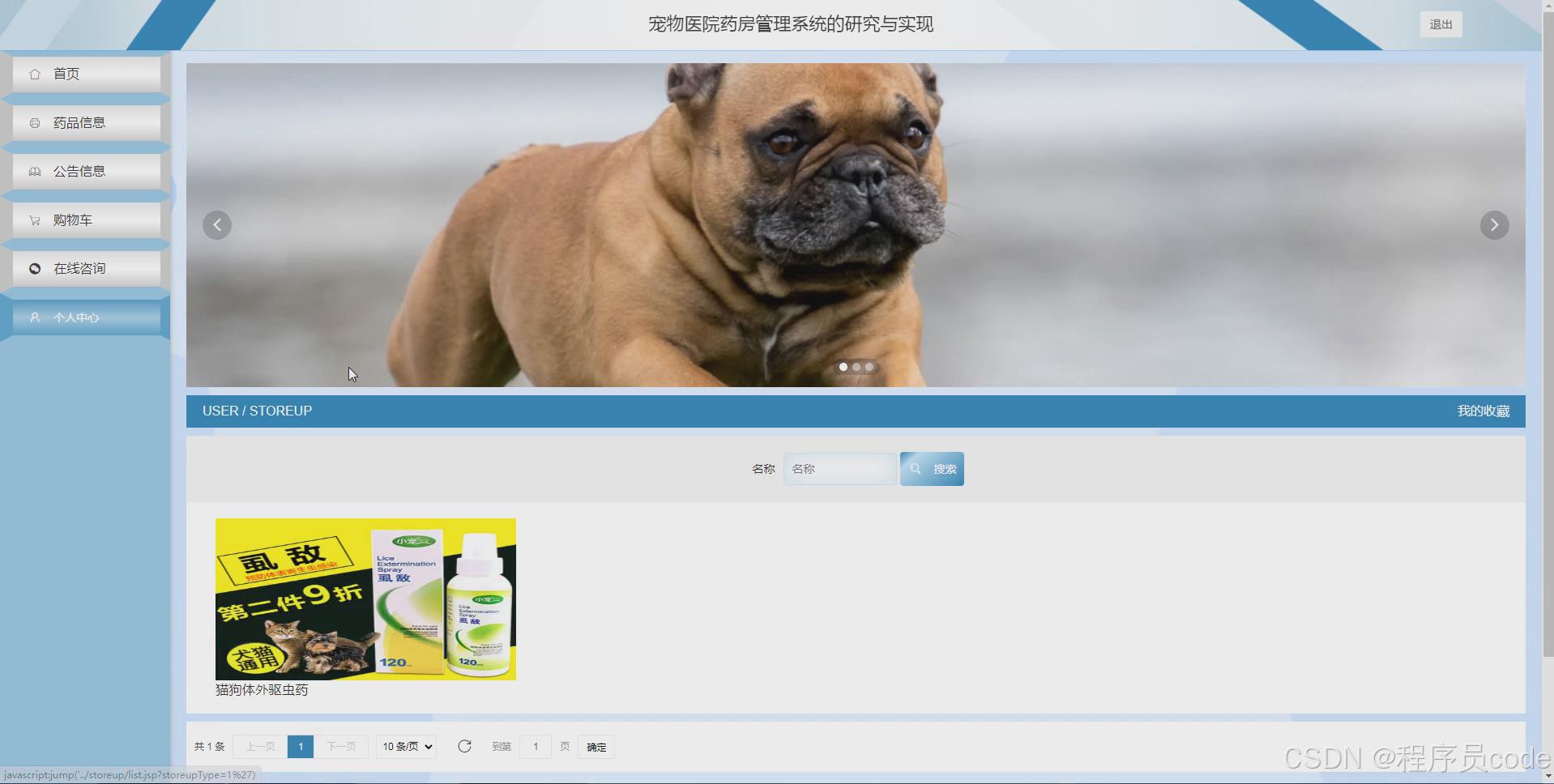
Task: Click the refresh icon in pagination bar
Action: tap(465, 746)
